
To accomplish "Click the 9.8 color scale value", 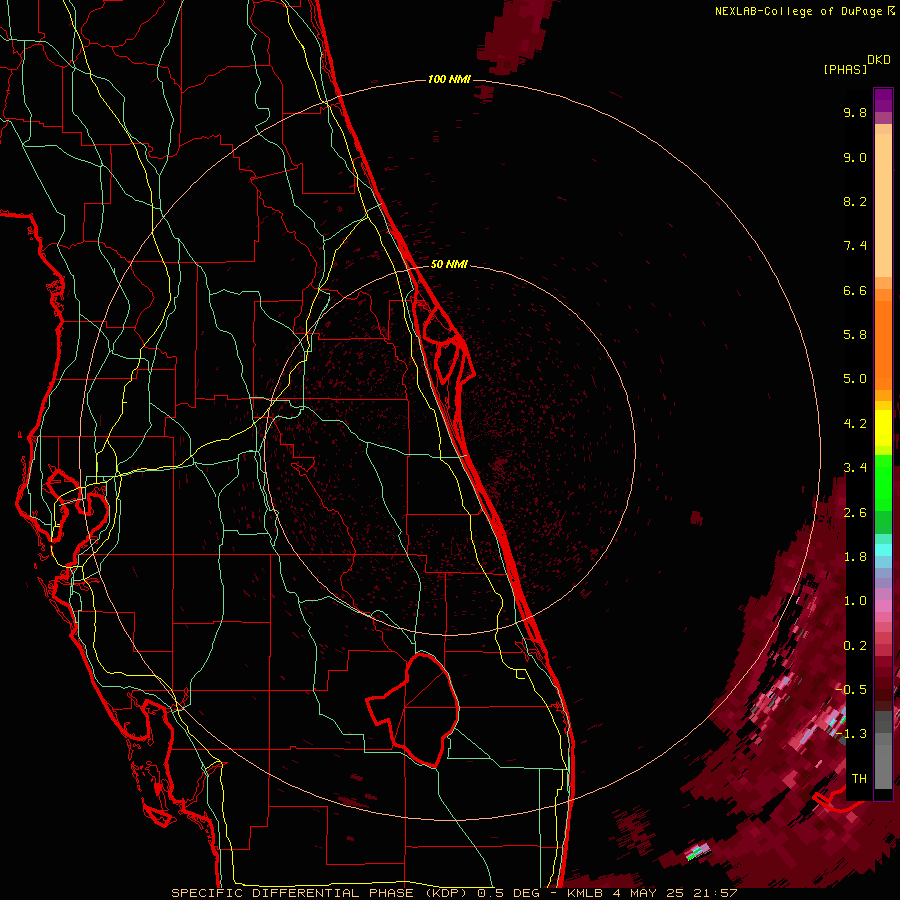I will (x=855, y=112).
